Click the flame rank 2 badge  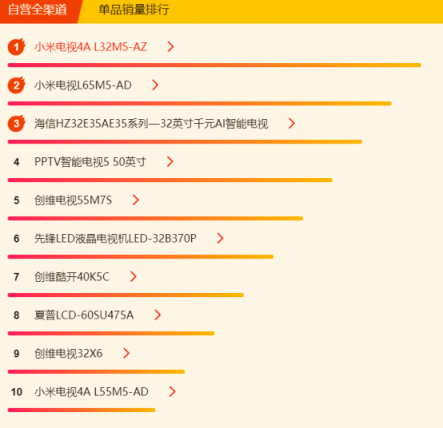click(16, 85)
